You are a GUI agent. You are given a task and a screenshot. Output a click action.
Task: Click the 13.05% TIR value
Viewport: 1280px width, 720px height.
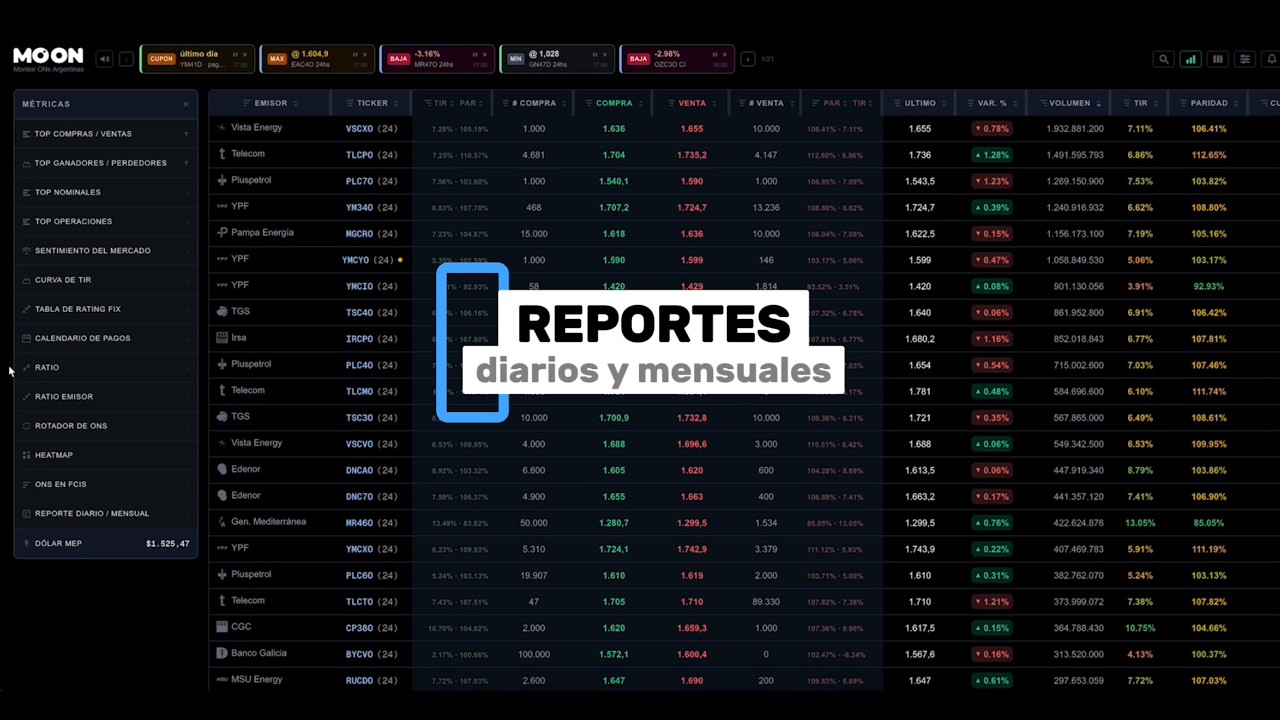tap(1140, 523)
